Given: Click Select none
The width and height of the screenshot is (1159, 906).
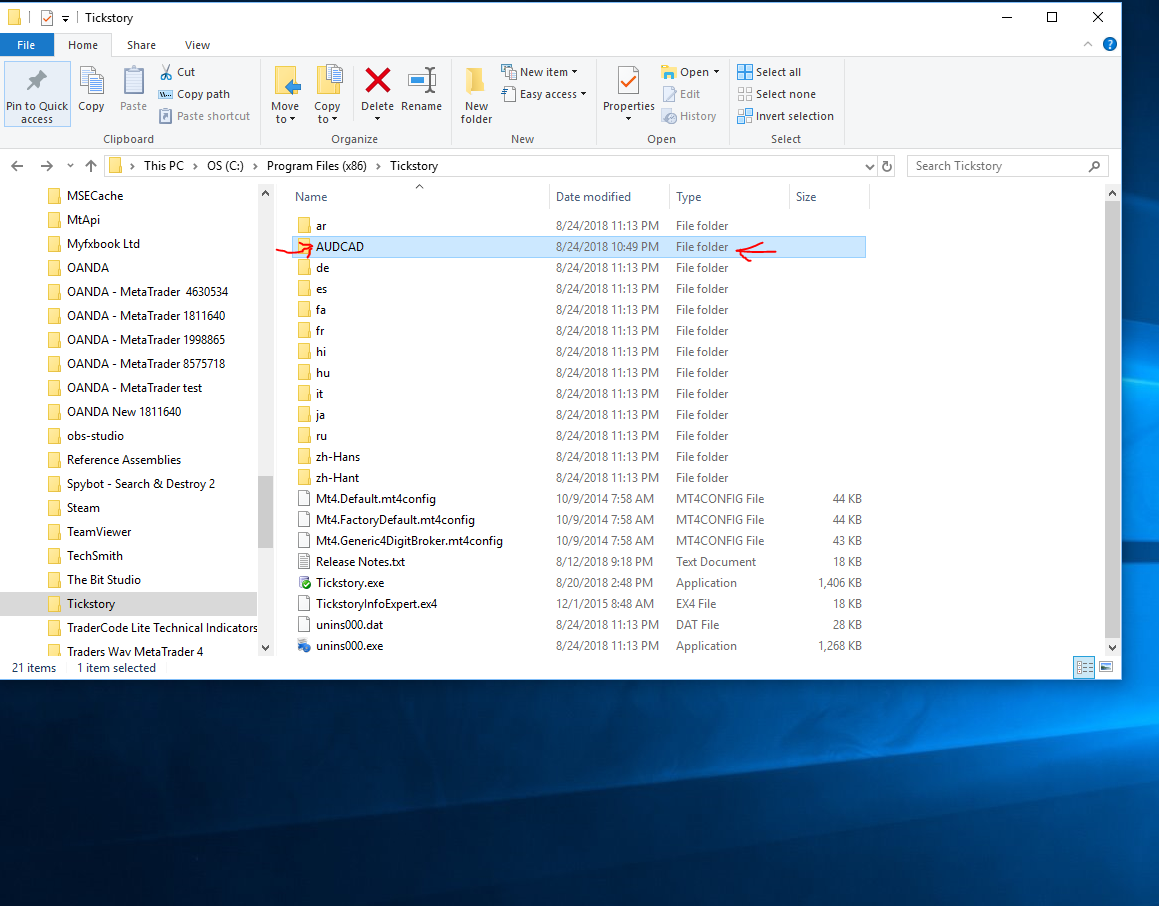Looking at the screenshot, I should 777,94.
